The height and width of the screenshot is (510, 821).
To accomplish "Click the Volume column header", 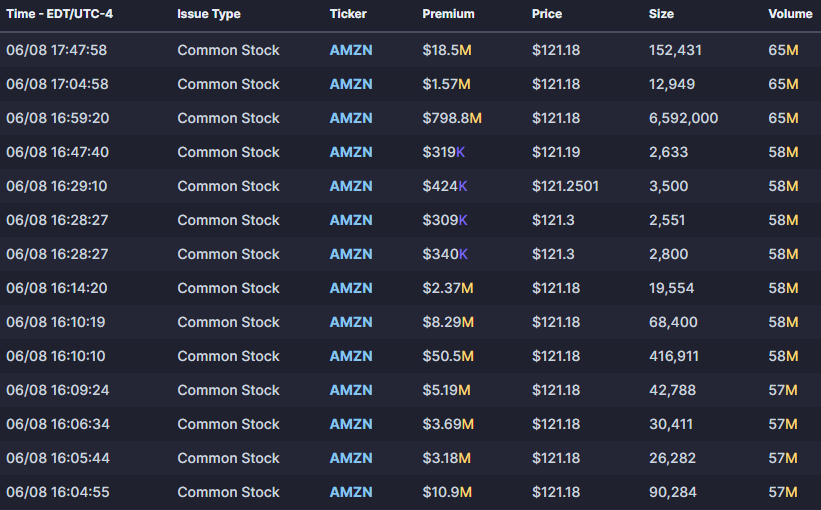I will coord(790,14).
